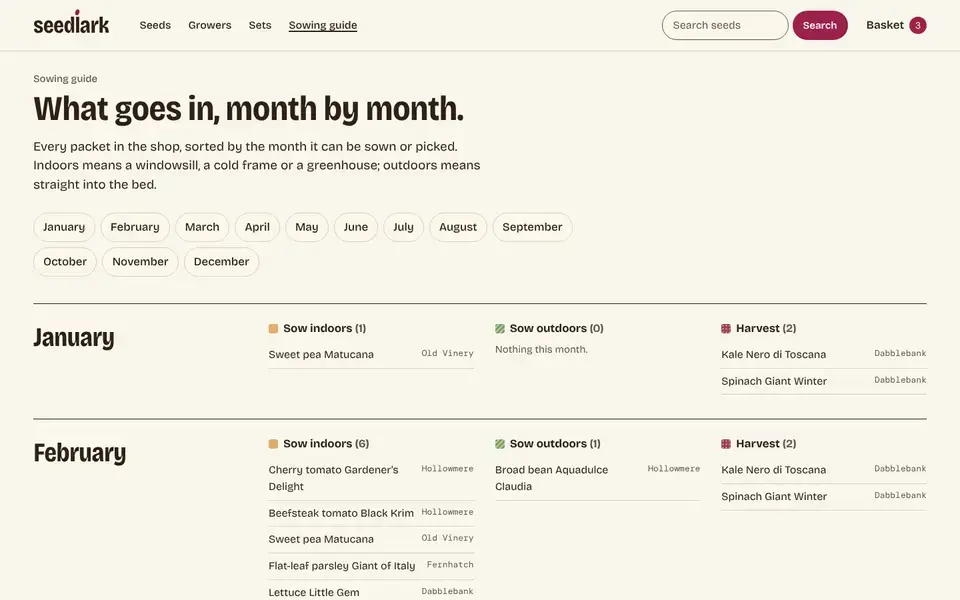Viewport: 960px width, 600px height.
Task: Click the seedlark logo
Action: (x=71, y=23)
